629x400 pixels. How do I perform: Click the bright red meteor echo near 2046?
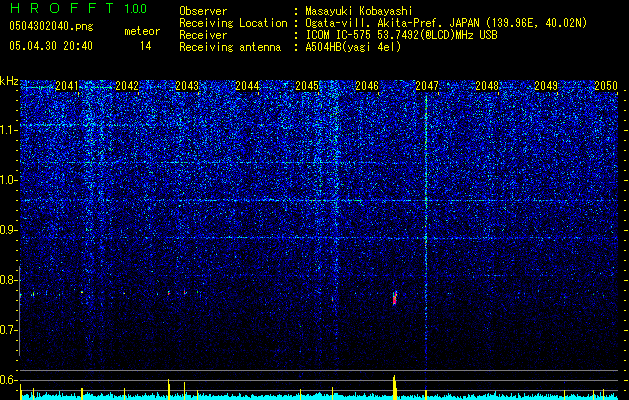point(395,298)
